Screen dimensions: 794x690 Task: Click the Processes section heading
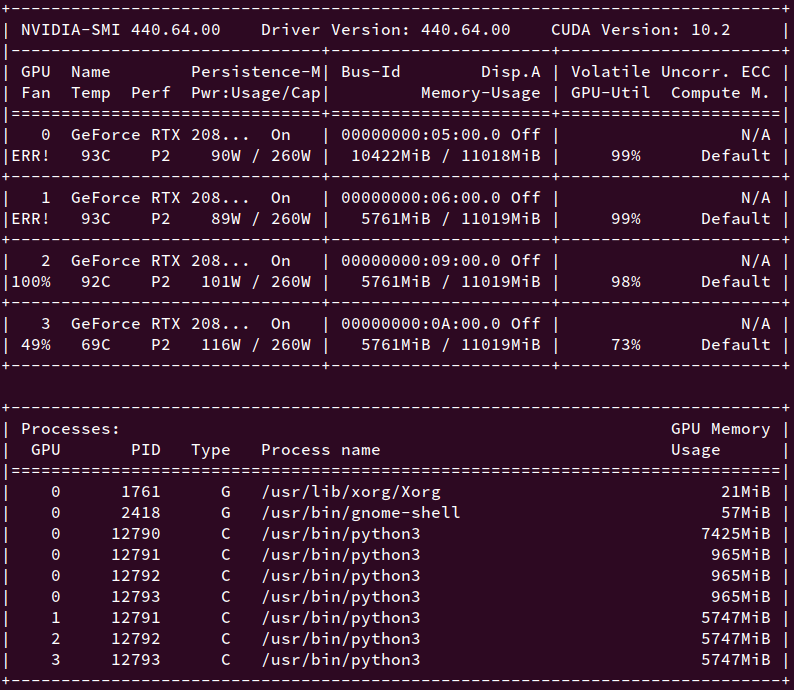click(70, 429)
